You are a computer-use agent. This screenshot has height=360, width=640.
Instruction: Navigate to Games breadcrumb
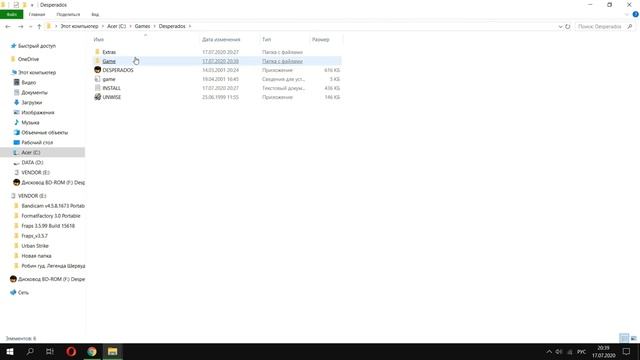[x=142, y=26]
